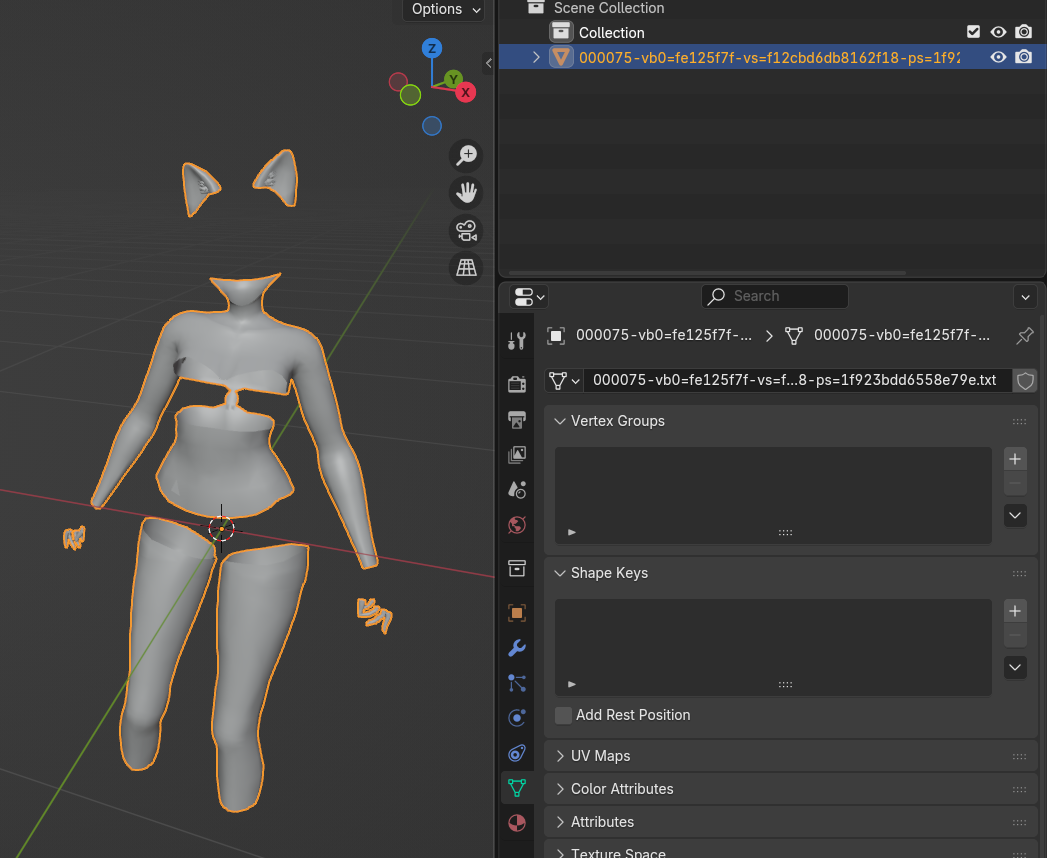
Task: Click the Zoom viewport gizmo icon
Action: (x=466, y=155)
